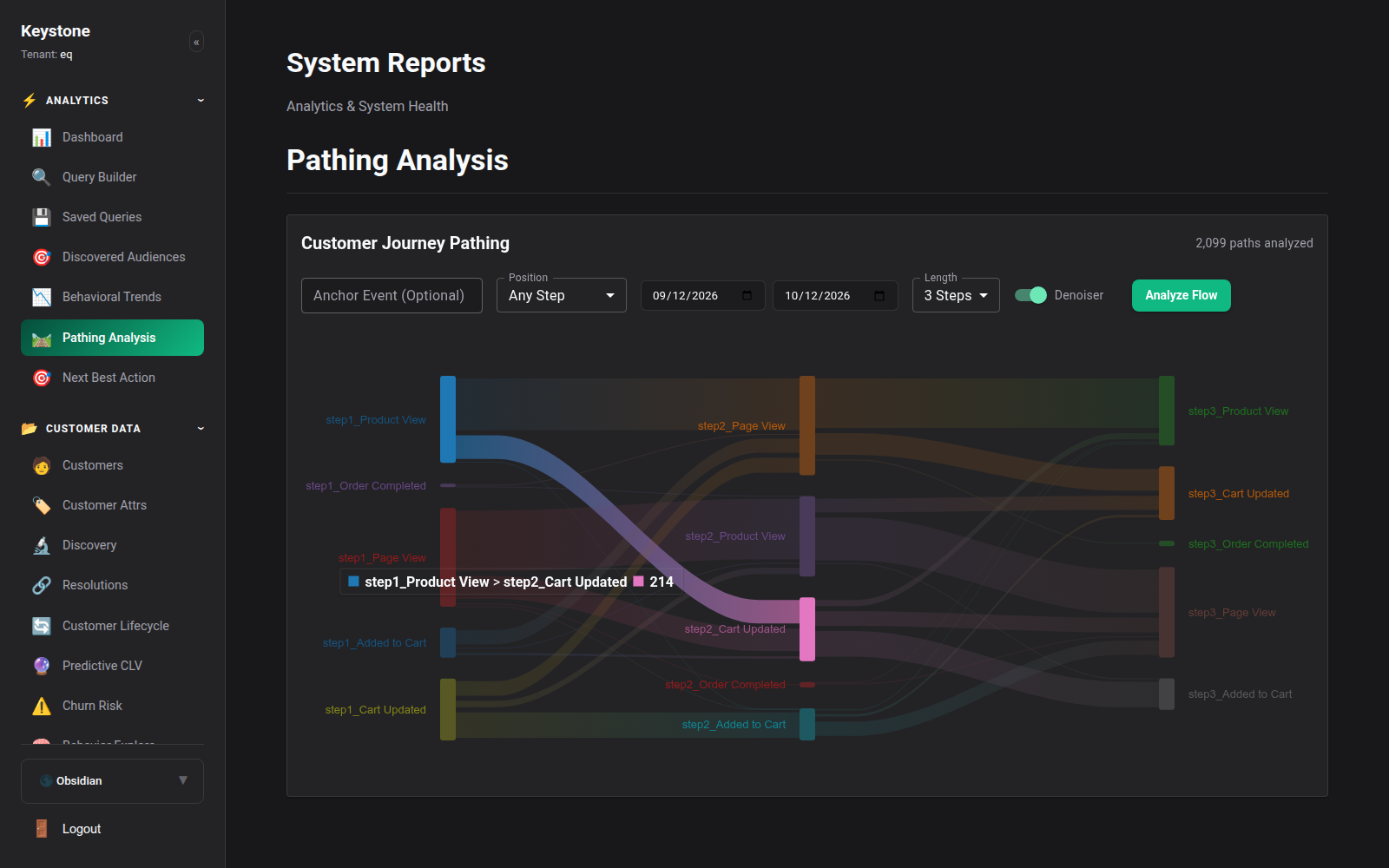Click the Anchor Event input field
The height and width of the screenshot is (868, 1389).
392,295
